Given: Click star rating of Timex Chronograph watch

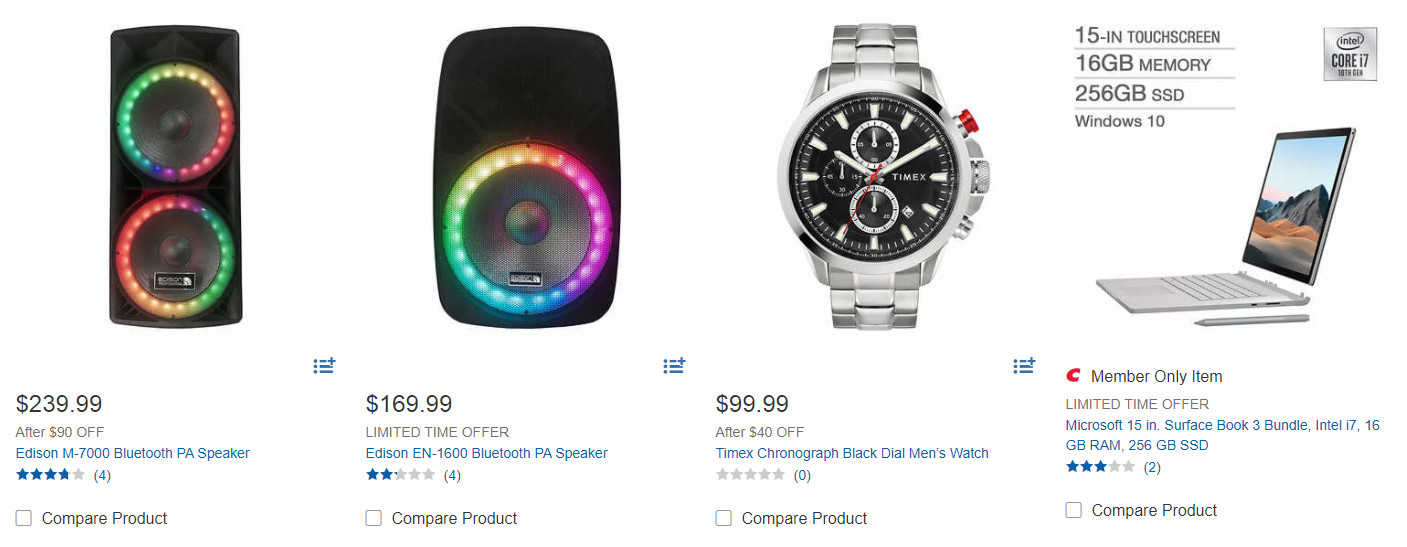Looking at the screenshot, I should [750, 475].
